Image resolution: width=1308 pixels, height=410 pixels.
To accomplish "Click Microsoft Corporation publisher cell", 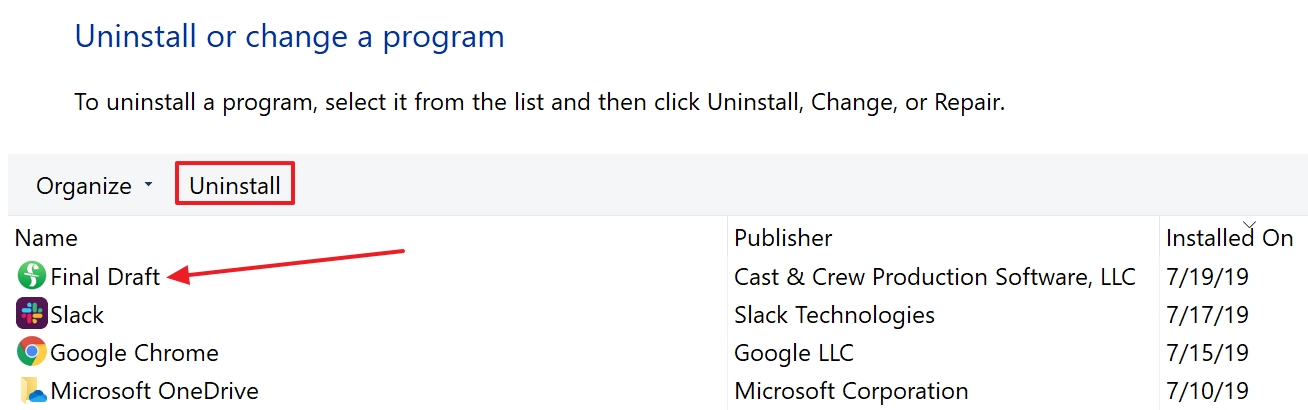I will tap(851, 391).
